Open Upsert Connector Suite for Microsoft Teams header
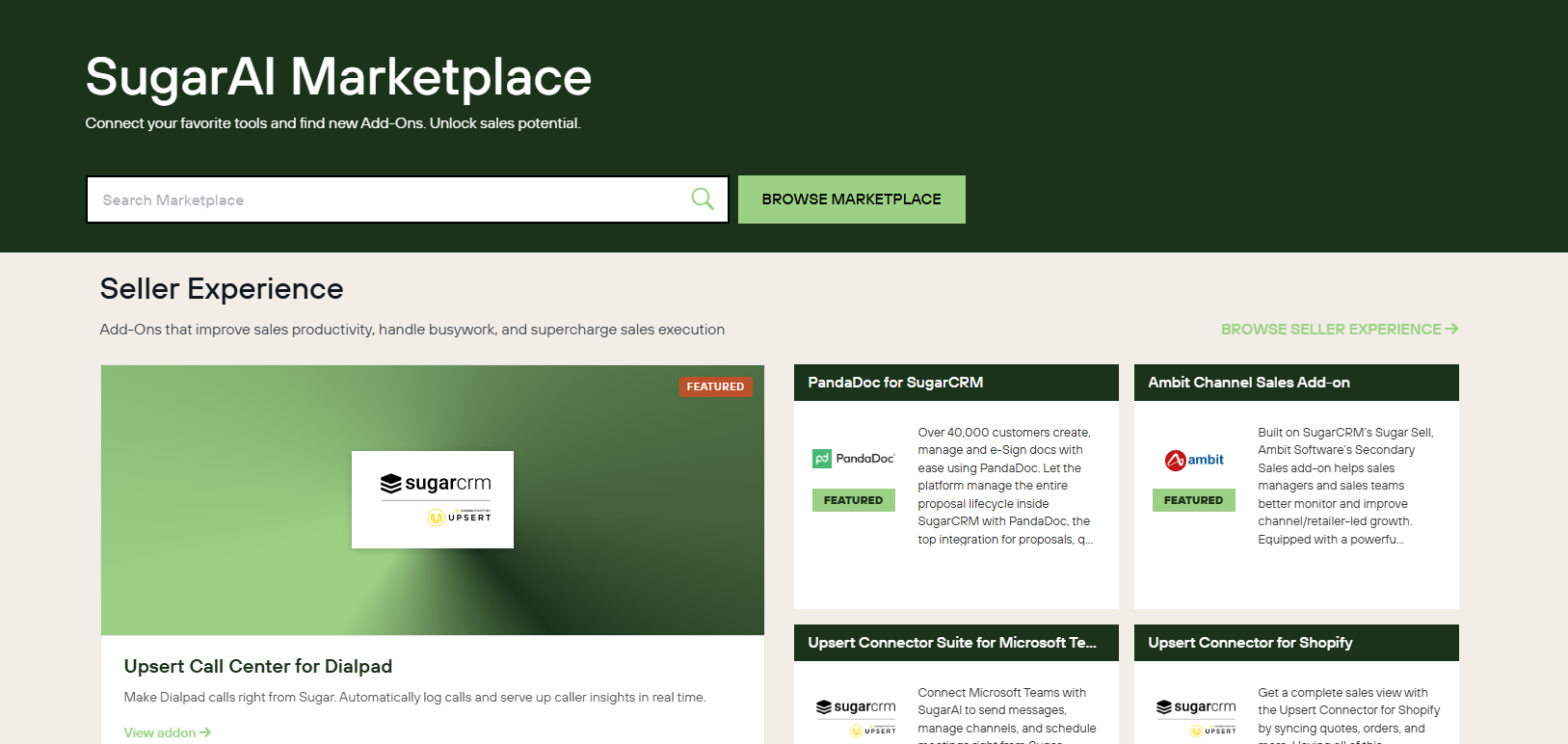1568x744 pixels. pos(956,643)
